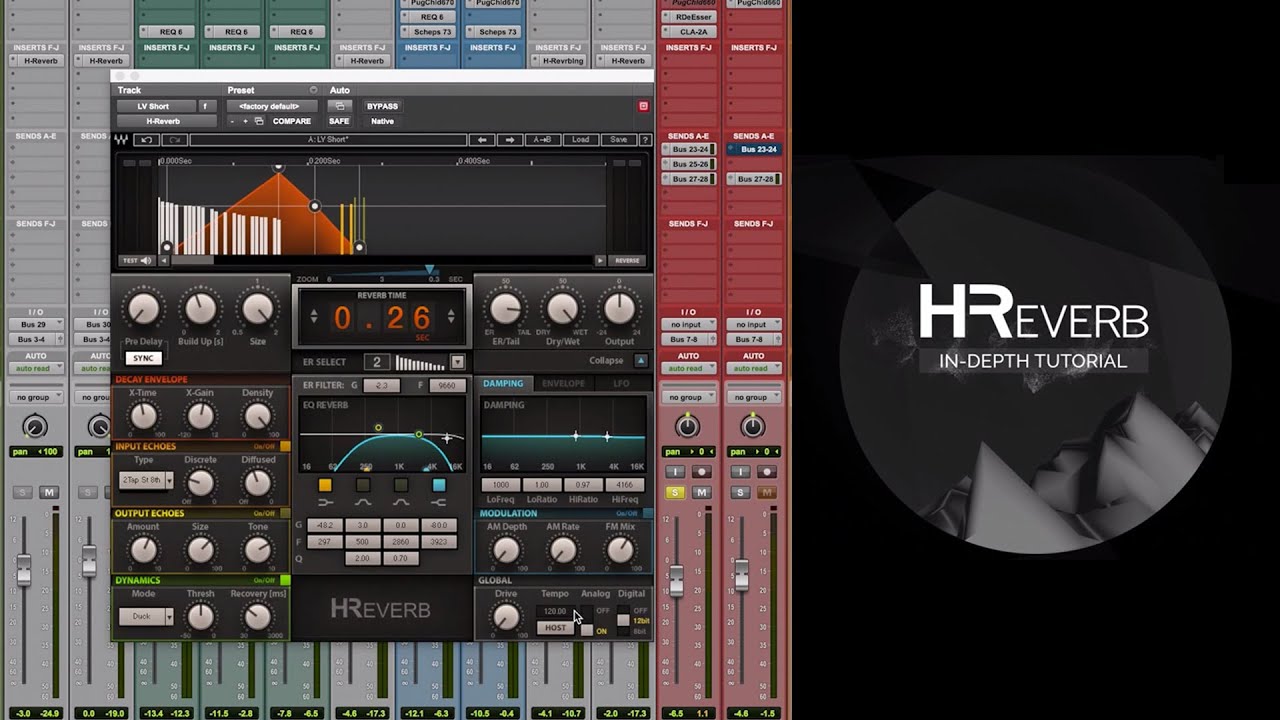Click the Save menu button
The image size is (1280, 720).
pos(618,140)
